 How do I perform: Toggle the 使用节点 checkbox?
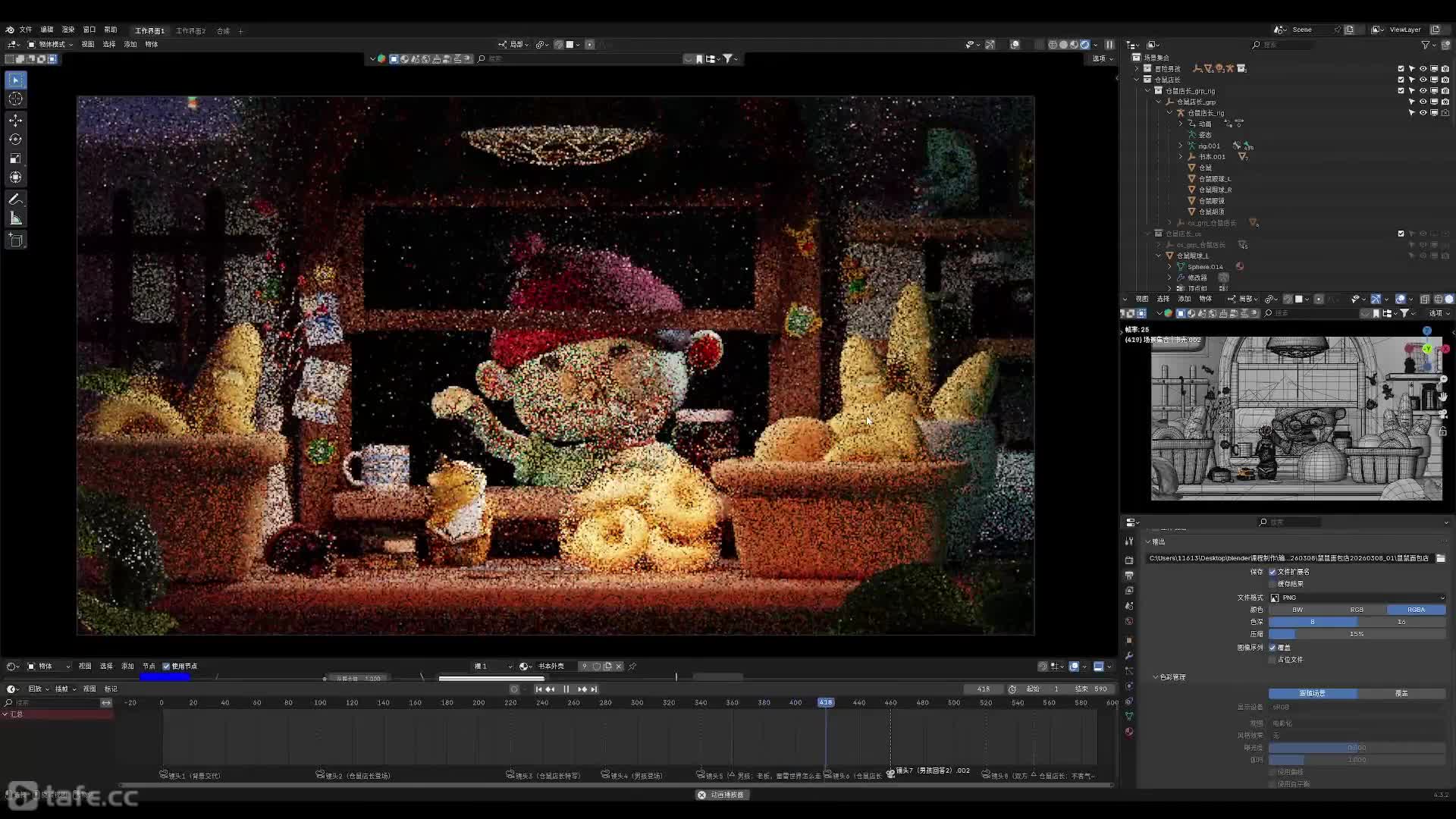tap(166, 667)
